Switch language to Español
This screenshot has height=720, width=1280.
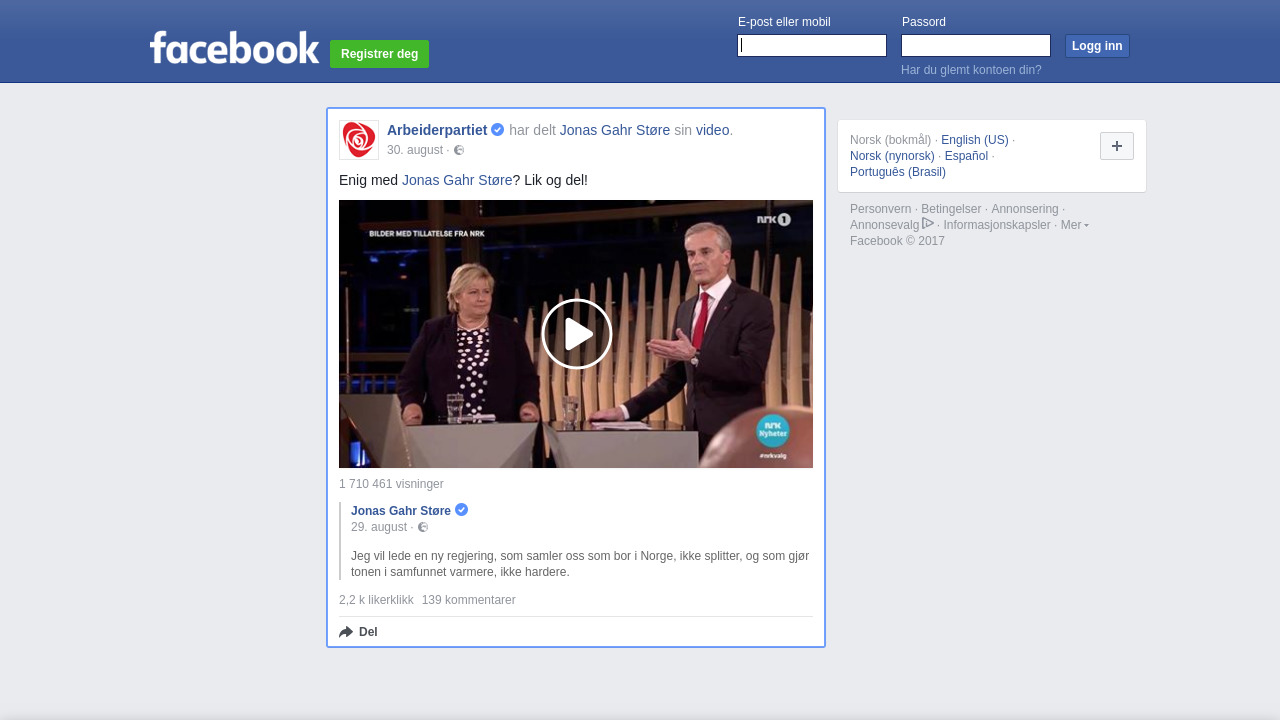(966, 156)
